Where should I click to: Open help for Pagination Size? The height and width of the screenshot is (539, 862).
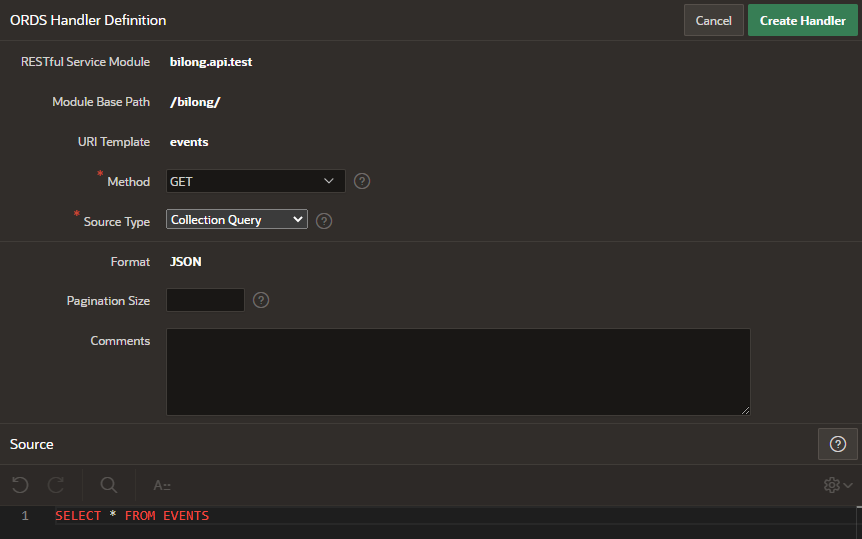pyautogui.click(x=261, y=300)
